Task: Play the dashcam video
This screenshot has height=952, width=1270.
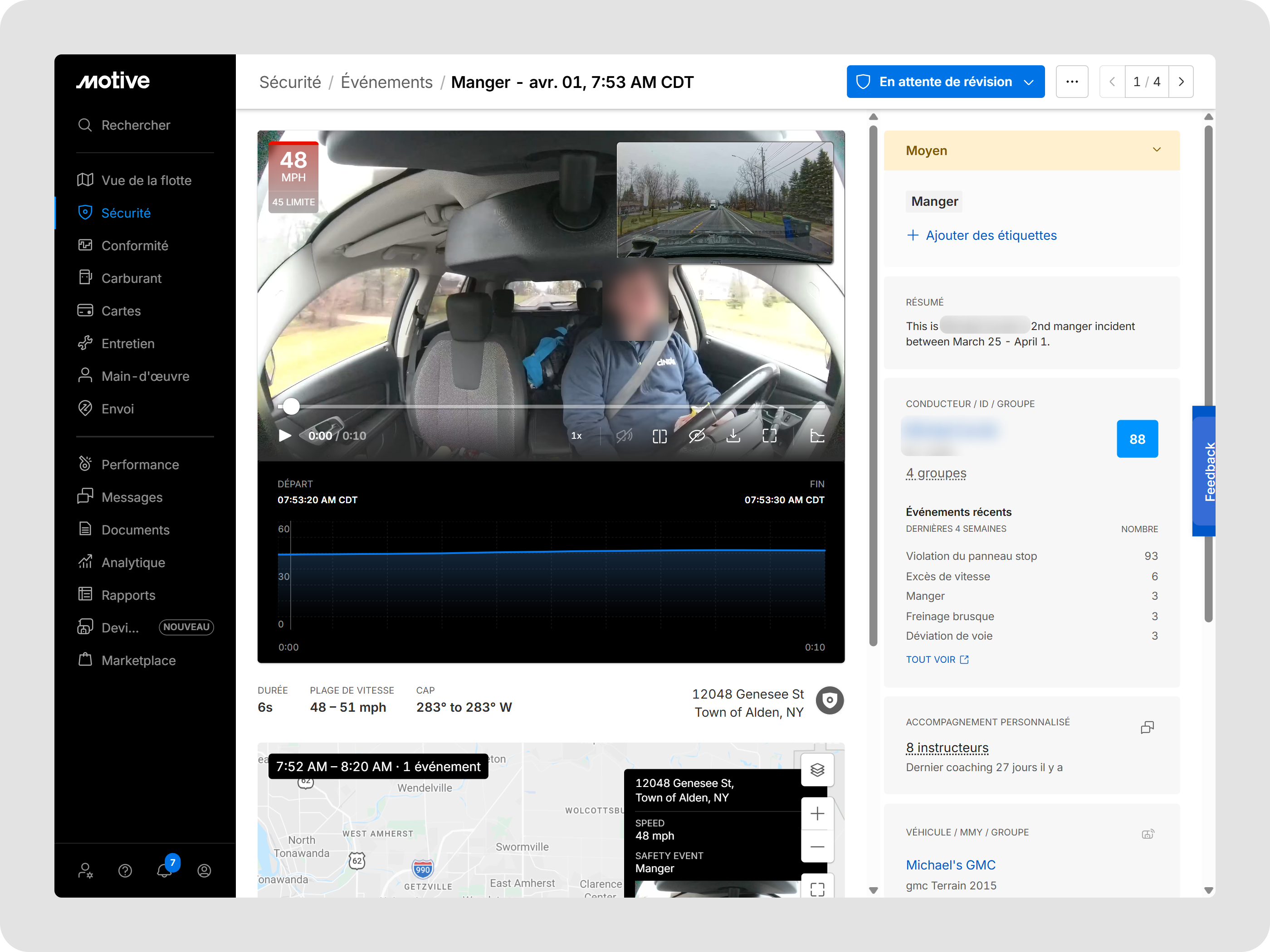Action: [284, 436]
